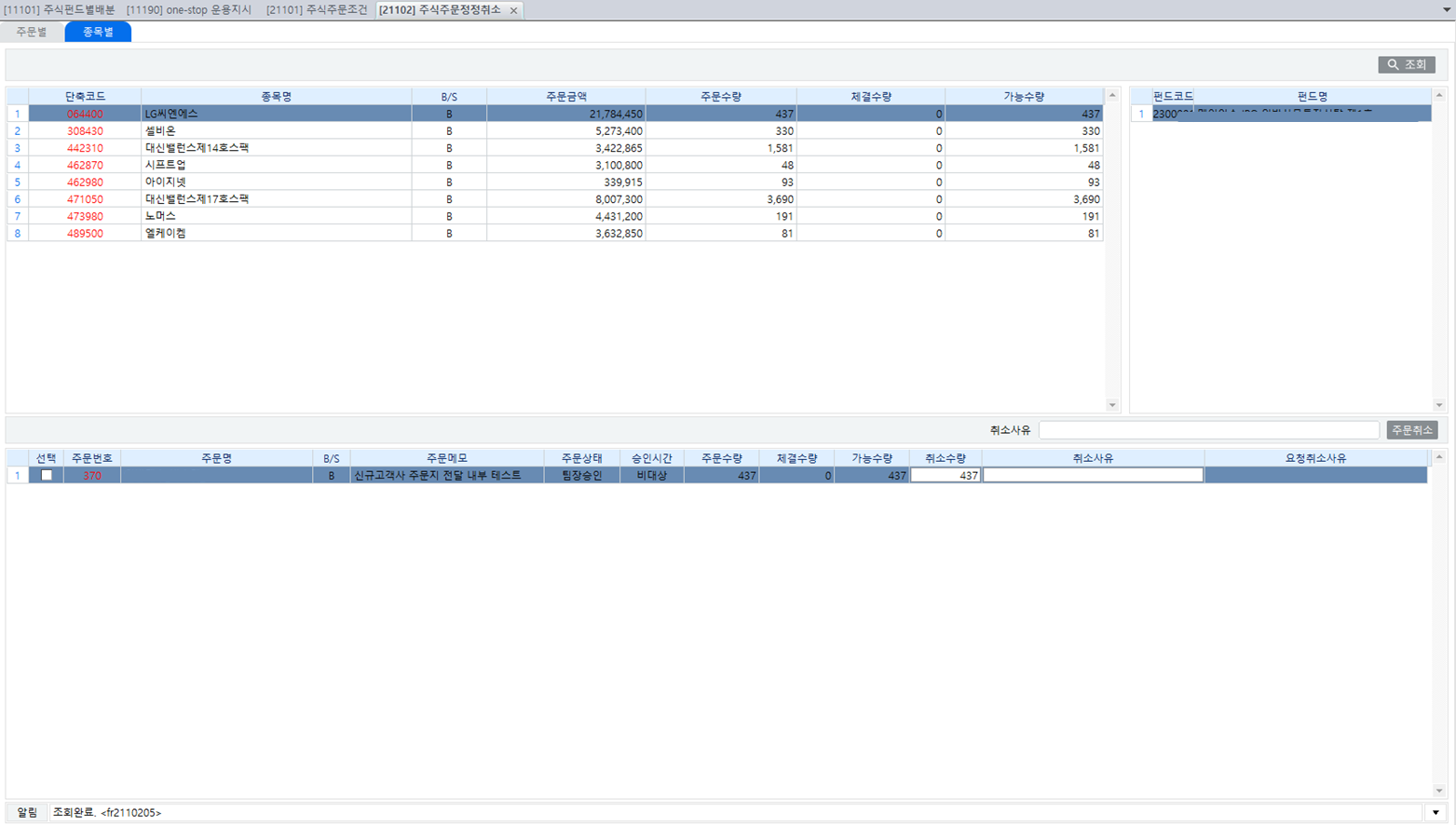Click stock code 471050
Viewport: 1456px width, 825px height.
85,199
